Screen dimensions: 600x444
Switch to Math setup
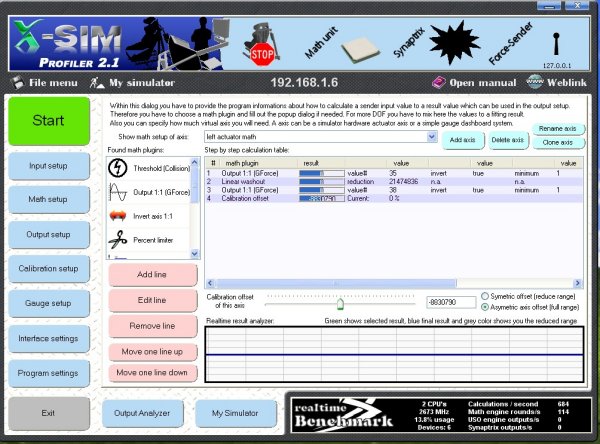point(49,199)
